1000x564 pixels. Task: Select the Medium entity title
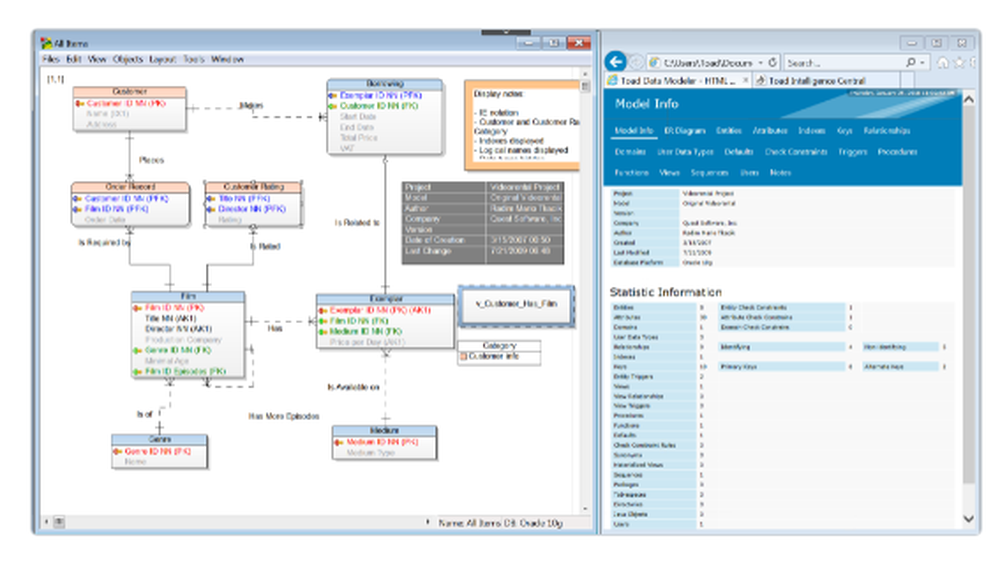click(385, 431)
